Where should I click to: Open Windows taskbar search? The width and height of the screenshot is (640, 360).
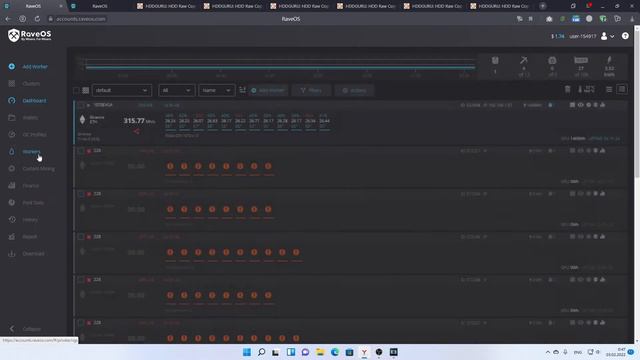coord(262,352)
